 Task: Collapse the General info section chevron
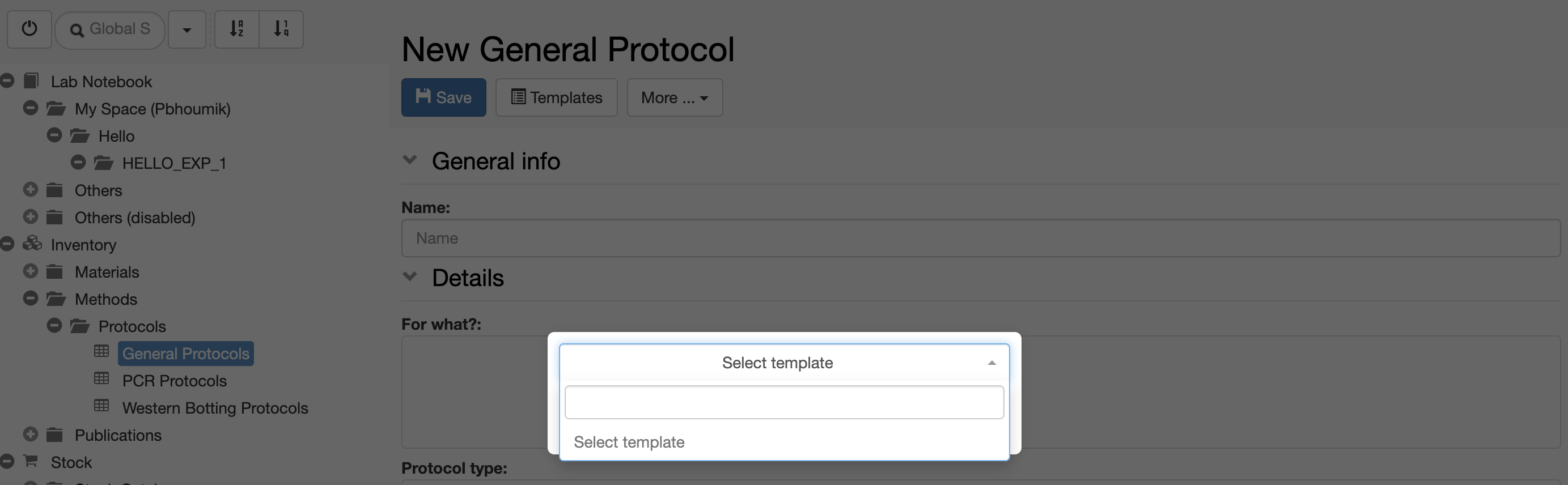pos(410,160)
